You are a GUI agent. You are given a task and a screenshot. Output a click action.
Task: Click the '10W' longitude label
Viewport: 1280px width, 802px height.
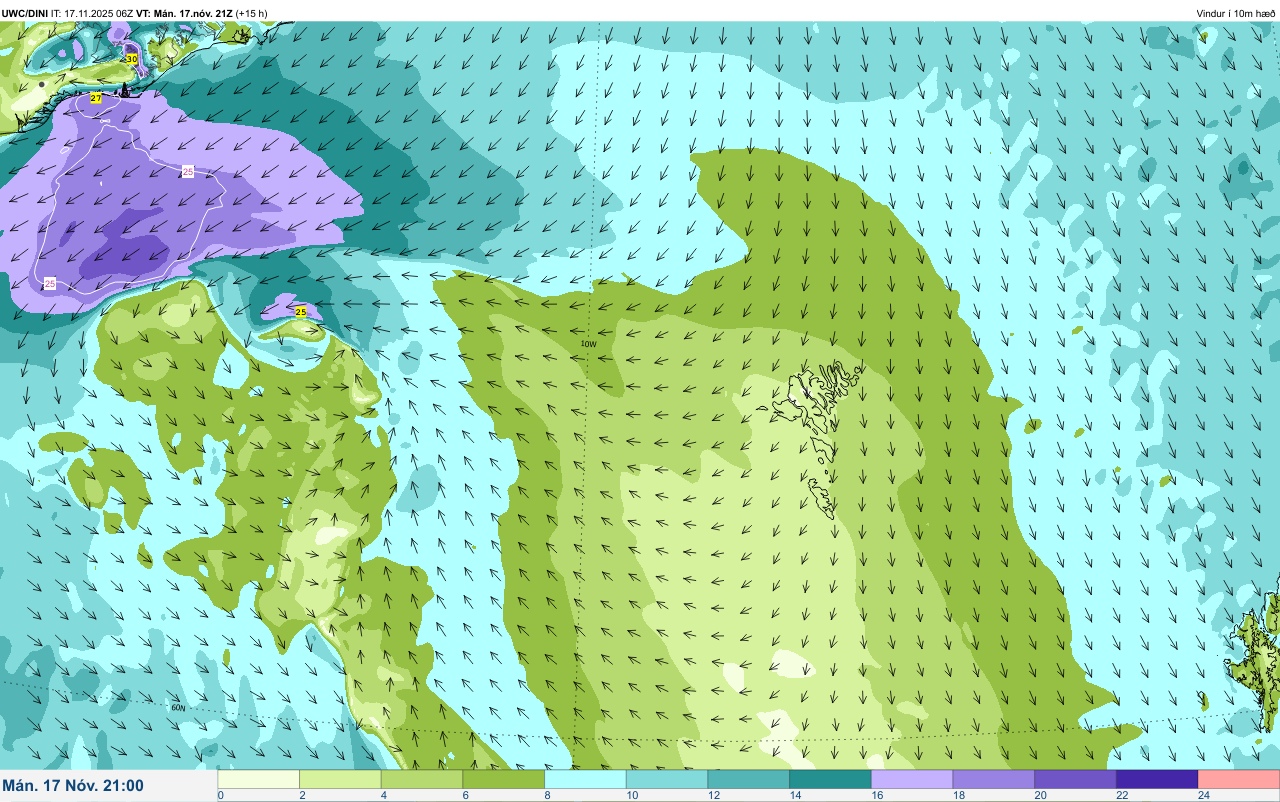coord(588,344)
